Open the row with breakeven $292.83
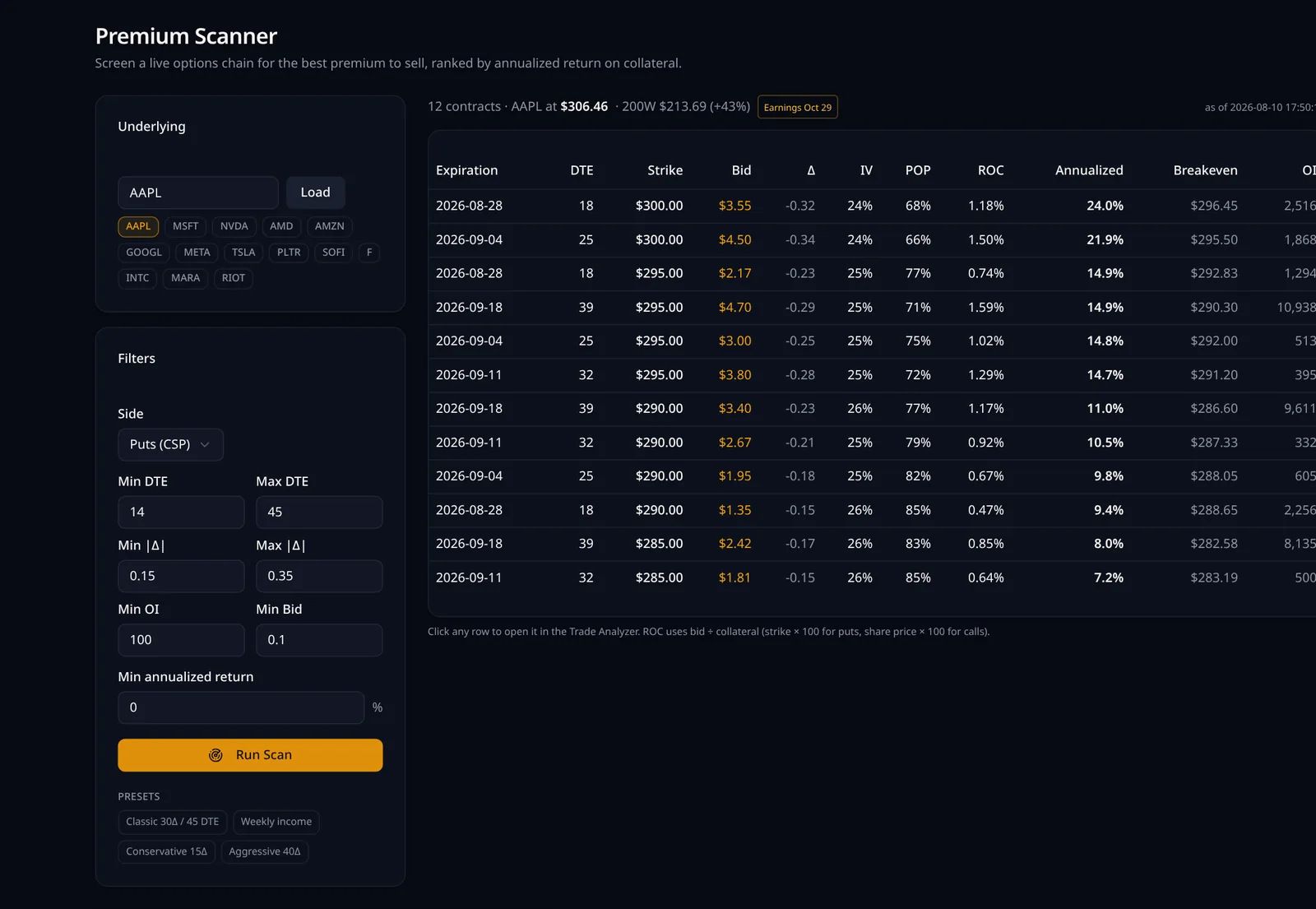This screenshot has height=909, width=1316. point(872,274)
